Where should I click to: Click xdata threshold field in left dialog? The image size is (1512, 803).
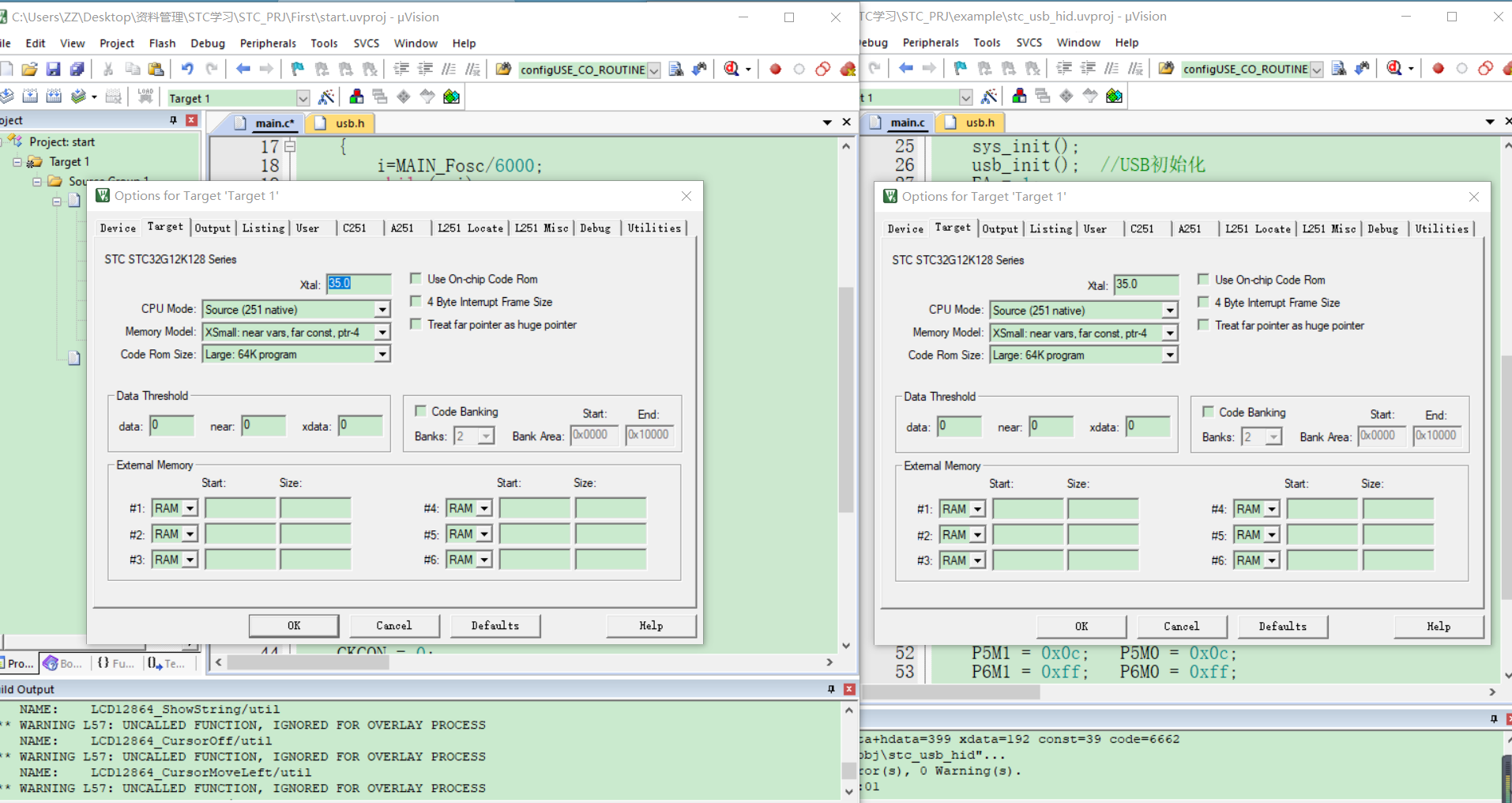pyautogui.click(x=360, y=425)
